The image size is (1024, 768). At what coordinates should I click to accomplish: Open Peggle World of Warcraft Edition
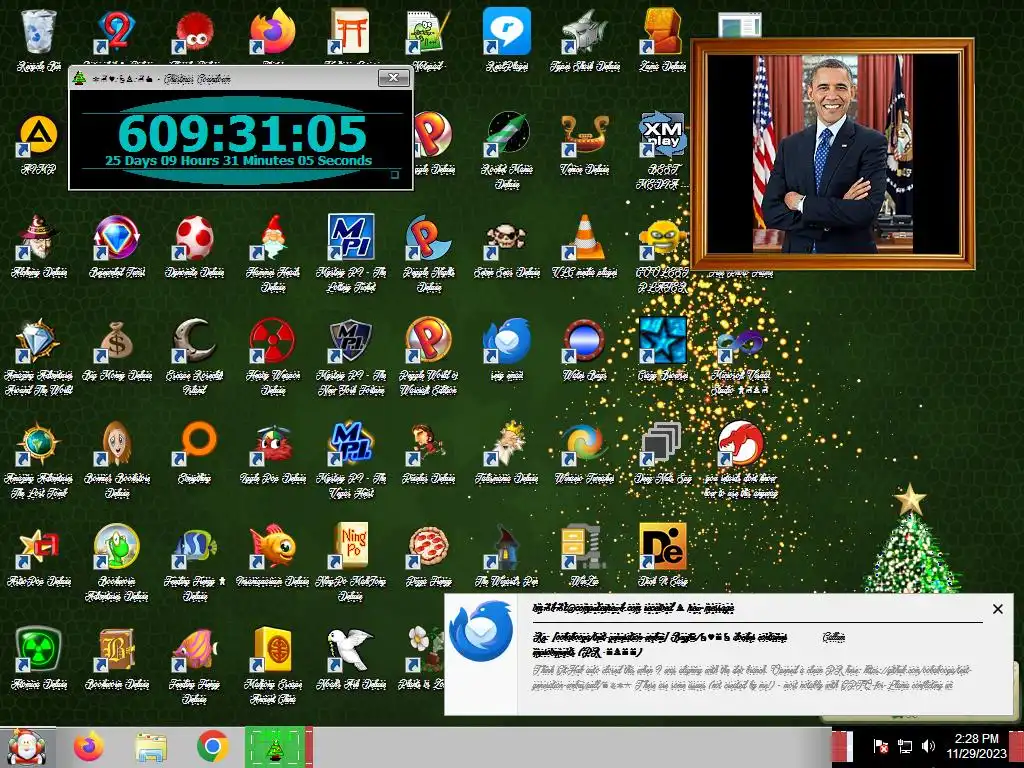point(428,341)
